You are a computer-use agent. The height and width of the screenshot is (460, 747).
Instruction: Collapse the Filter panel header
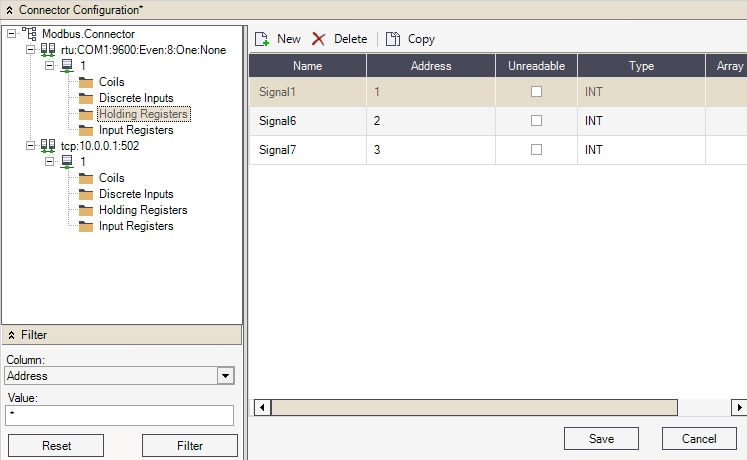coord(11,335)
